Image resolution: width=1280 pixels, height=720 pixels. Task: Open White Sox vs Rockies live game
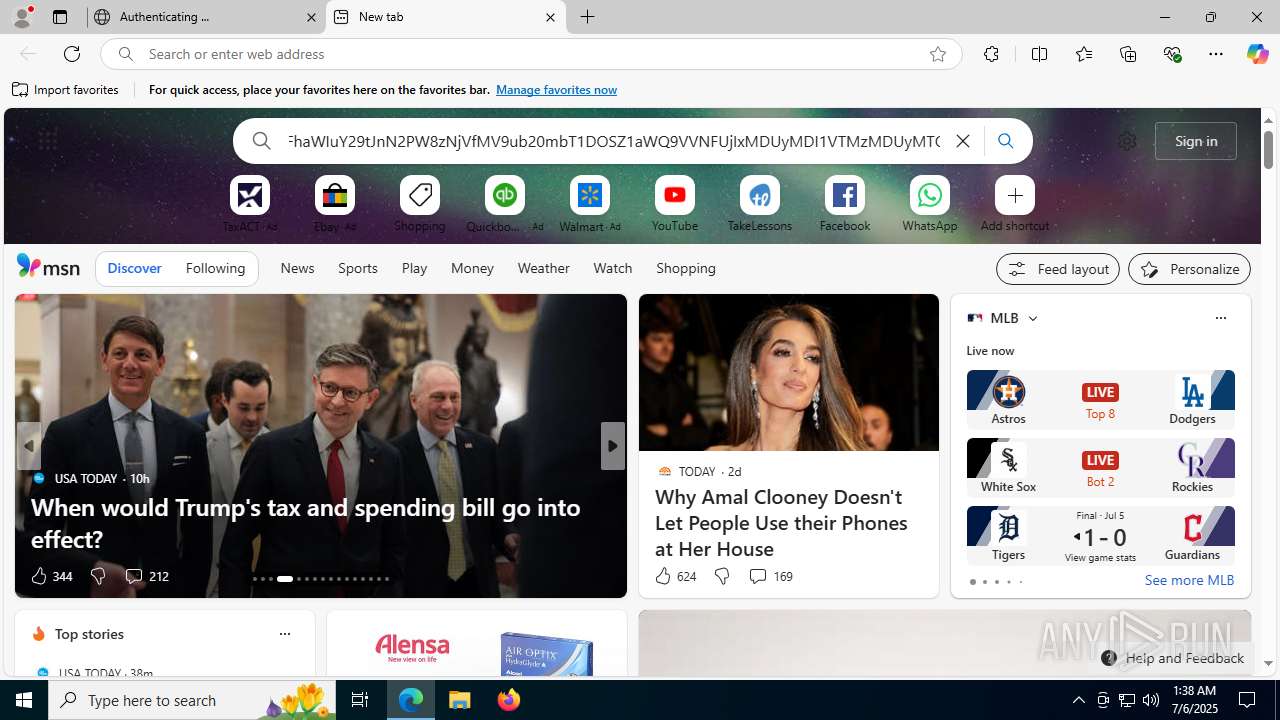coord(1100,467)
